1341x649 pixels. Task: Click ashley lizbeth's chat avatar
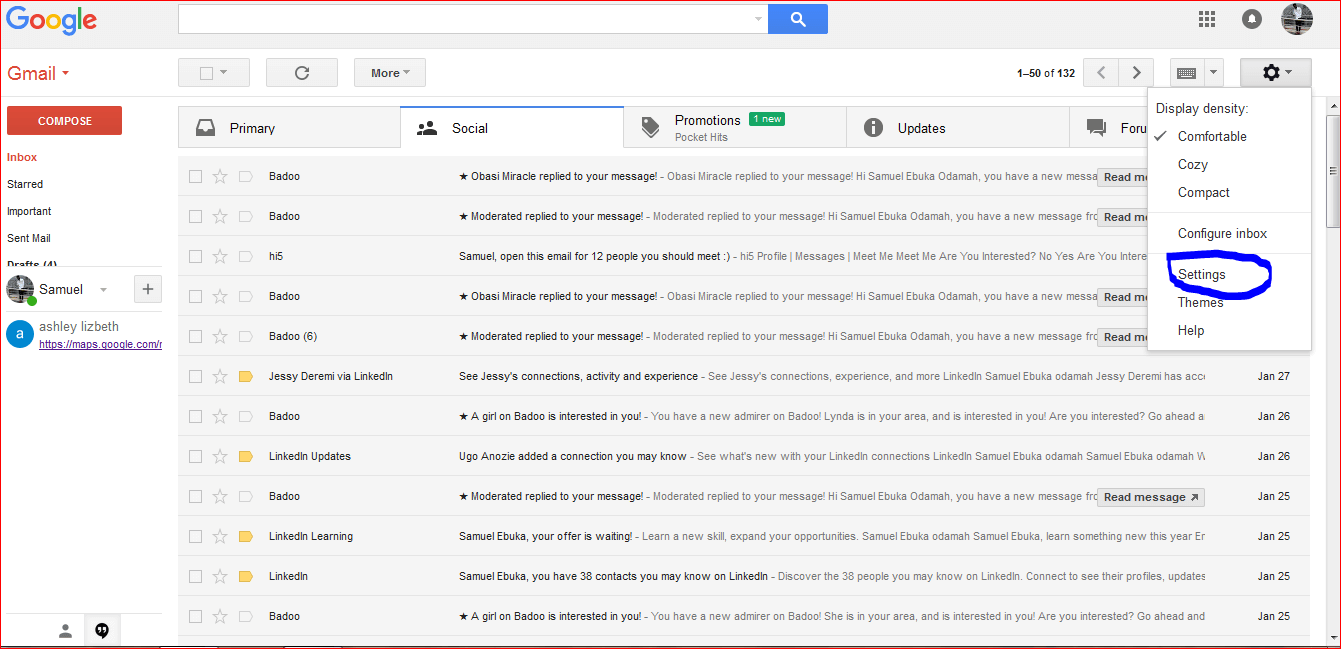click(20, 334)
